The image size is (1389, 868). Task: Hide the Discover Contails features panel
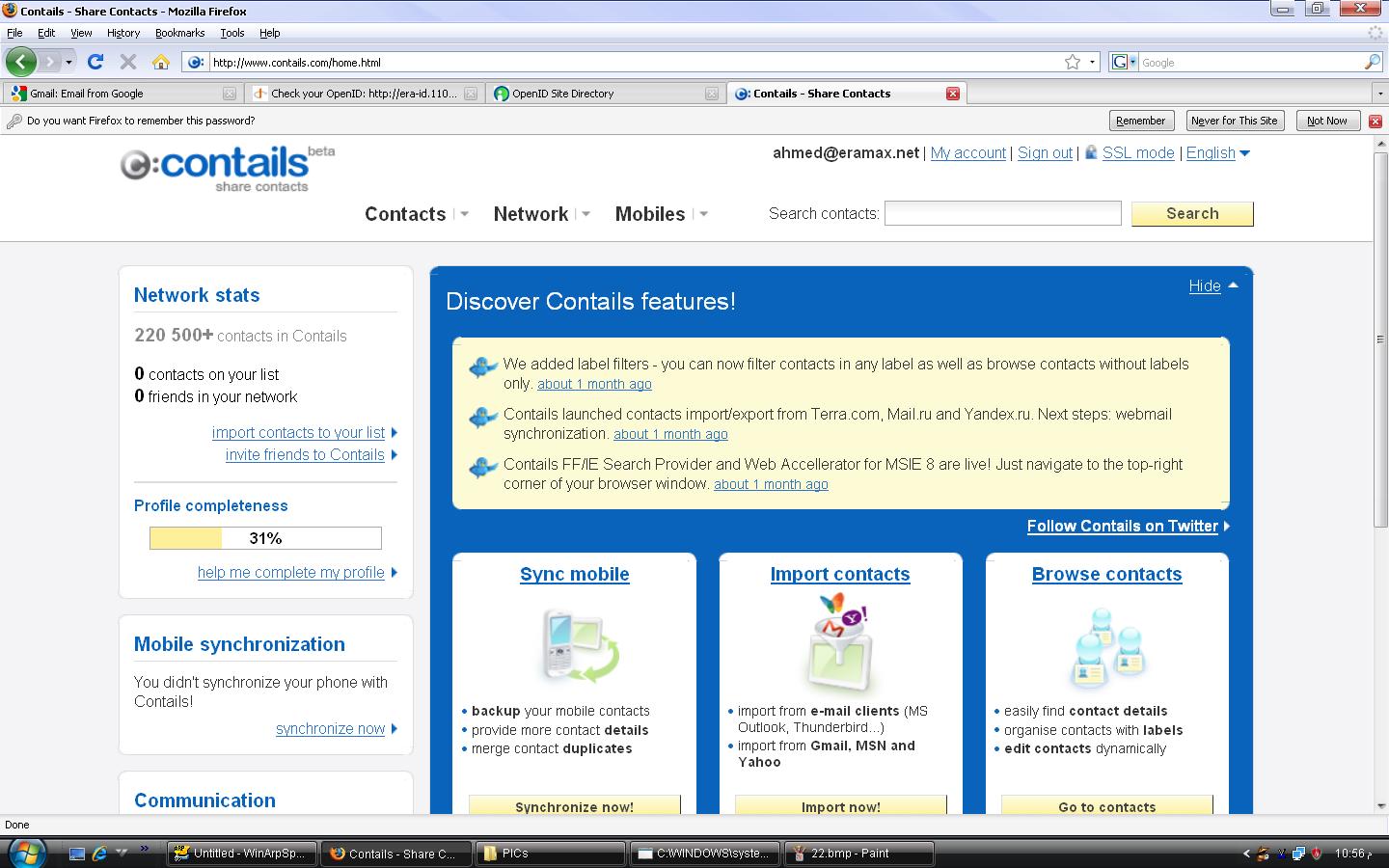tap(1212, 285)
